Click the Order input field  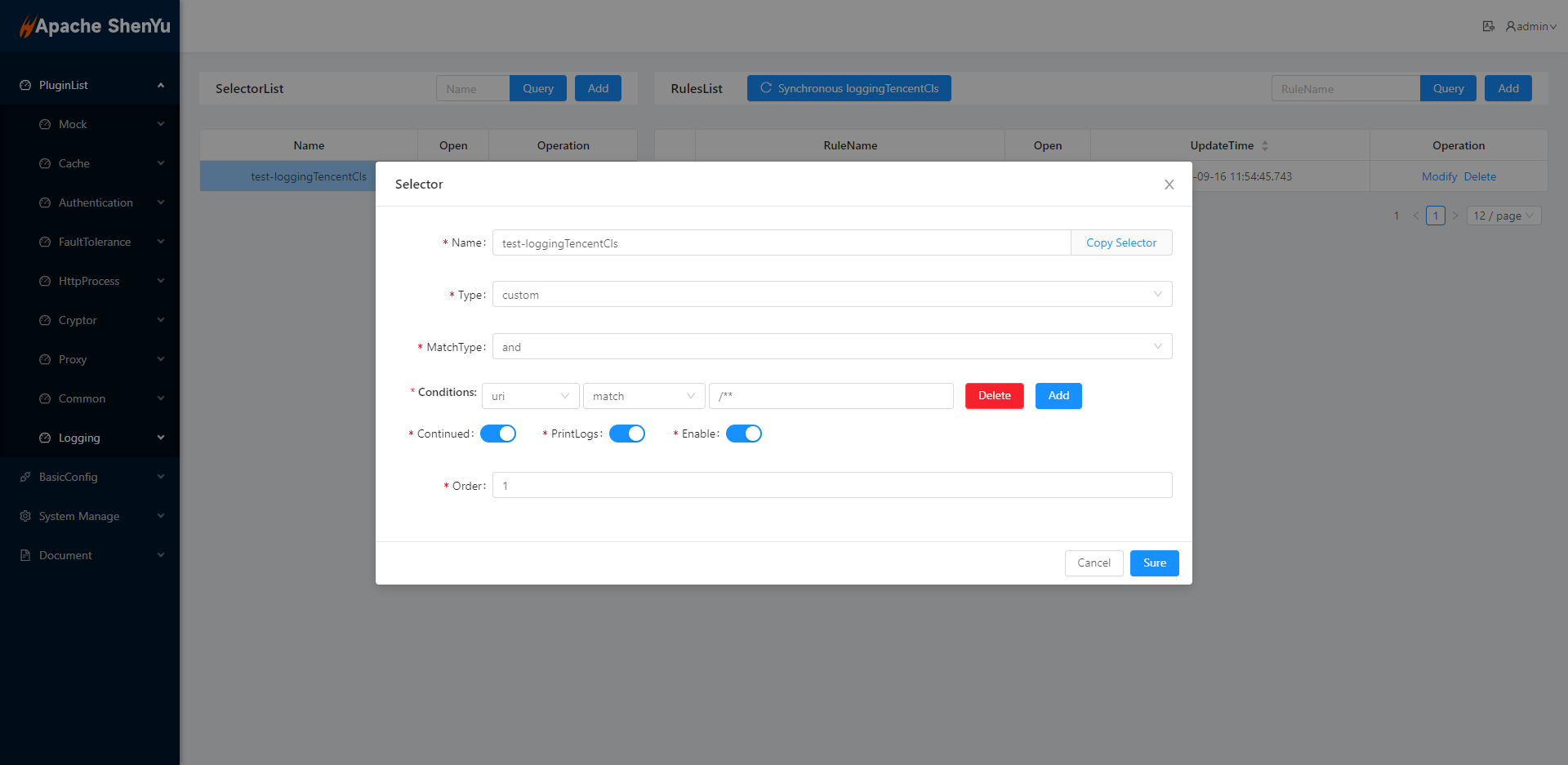831,485
